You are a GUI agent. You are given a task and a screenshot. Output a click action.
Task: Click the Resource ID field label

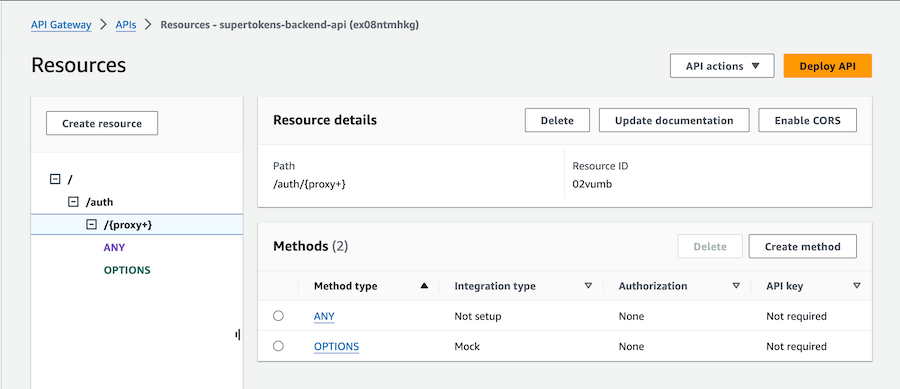click(600, 166)
